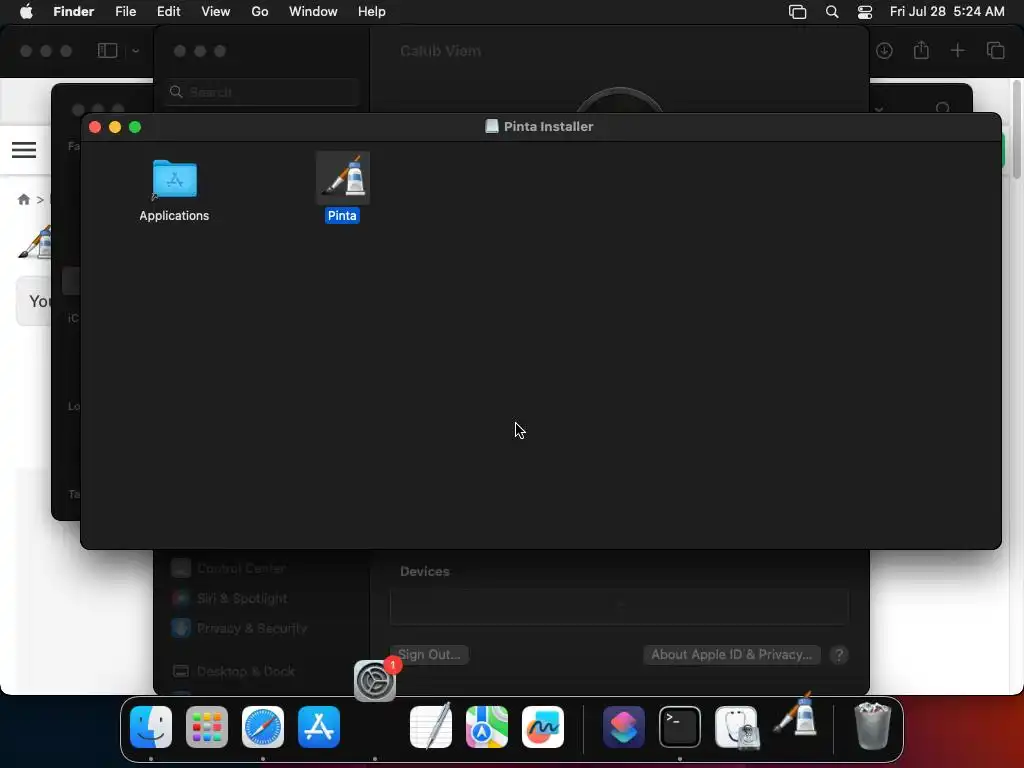
Task: Show Safari tab overview icon
Action: tap(995, 50)
